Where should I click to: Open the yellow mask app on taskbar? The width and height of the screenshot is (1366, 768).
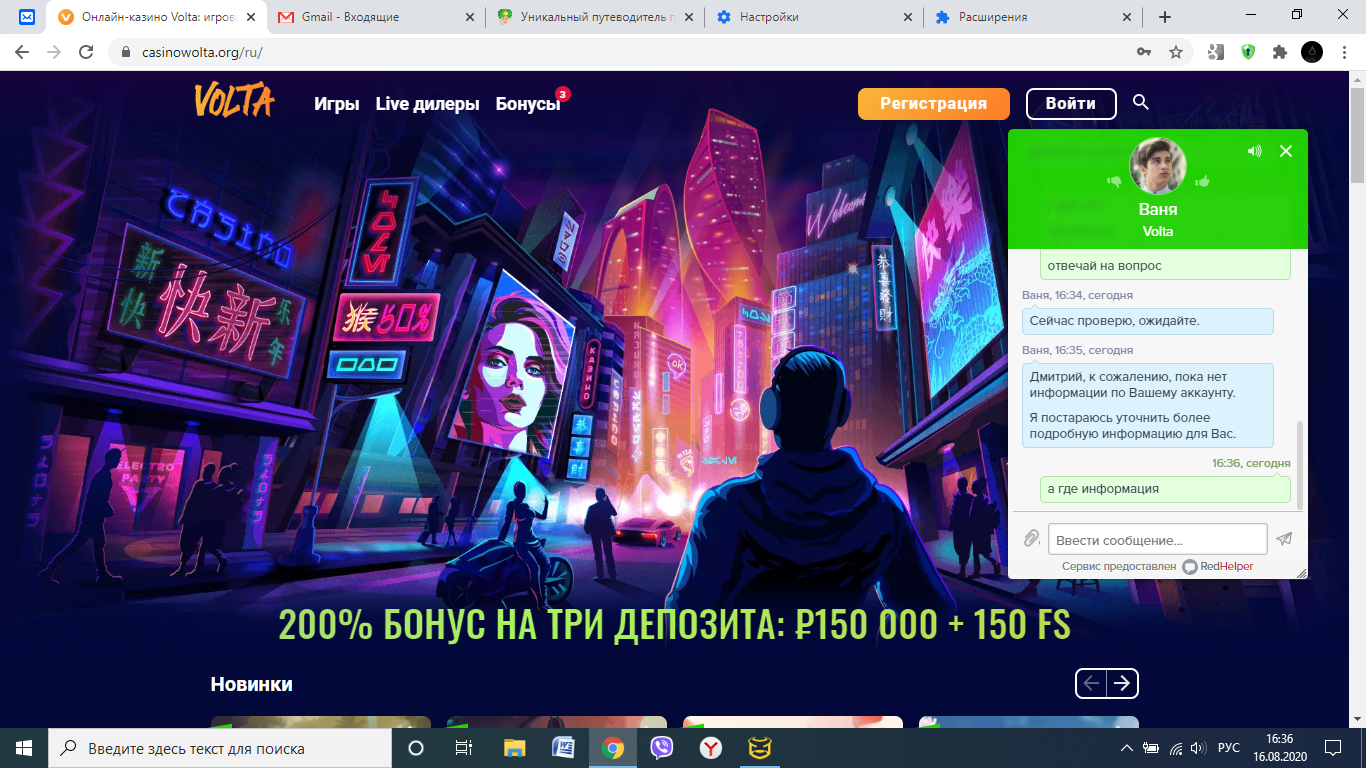coord(759,748)
